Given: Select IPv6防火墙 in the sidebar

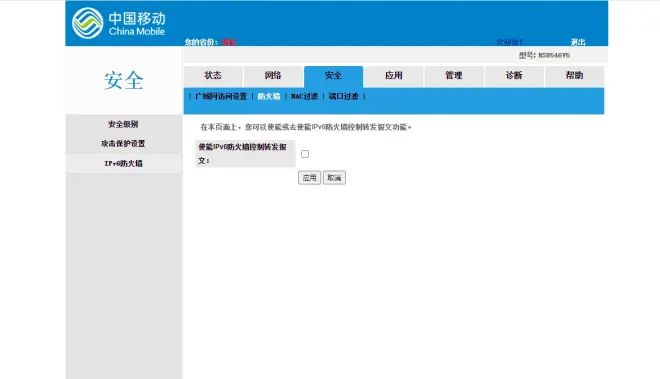Looking at the screenshot, I should tap(123, 163).
